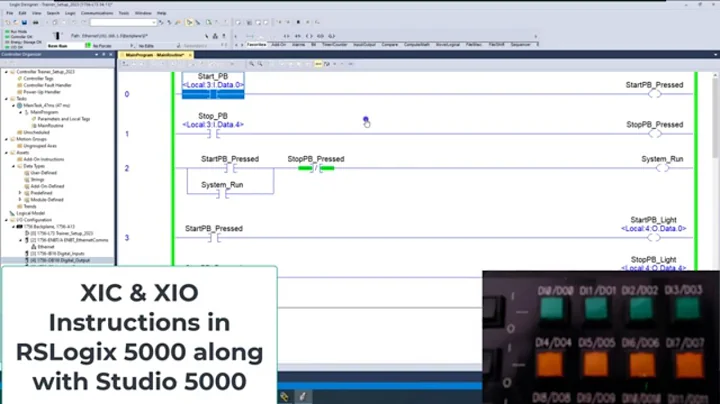Switch to the MainProgram - MainRoutine tab
Screen dimensions: 720x404
pyautogui.click(x=155, y=55)
